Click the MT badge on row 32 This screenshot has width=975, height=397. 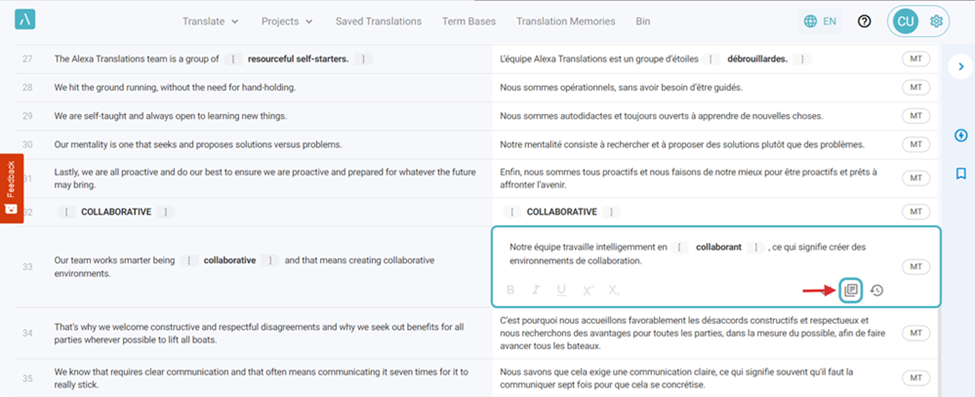[x=916, y=212]
